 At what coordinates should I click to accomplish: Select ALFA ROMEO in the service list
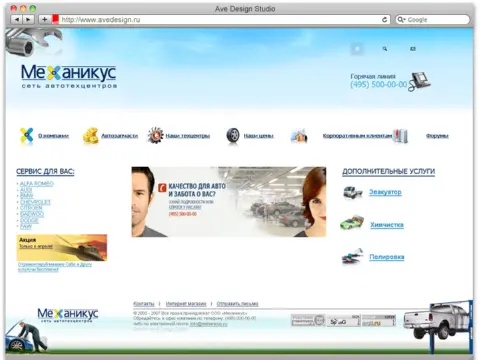36,184
